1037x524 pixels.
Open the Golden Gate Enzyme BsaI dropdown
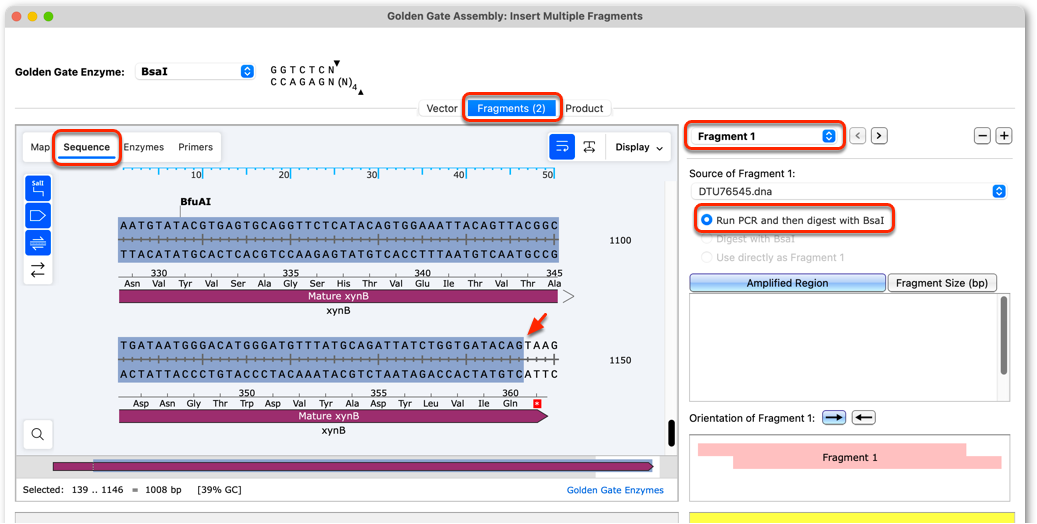(195, 71)
